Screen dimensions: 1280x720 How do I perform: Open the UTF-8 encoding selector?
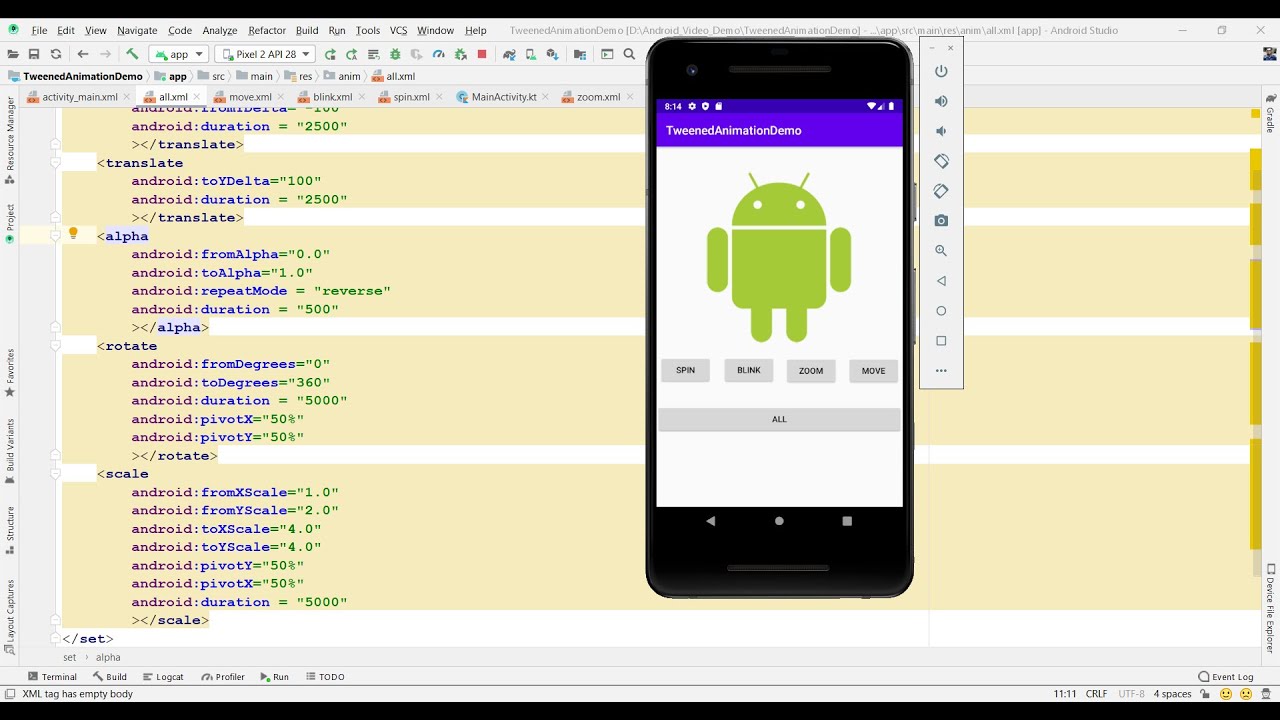click(x=1131, y=694)
